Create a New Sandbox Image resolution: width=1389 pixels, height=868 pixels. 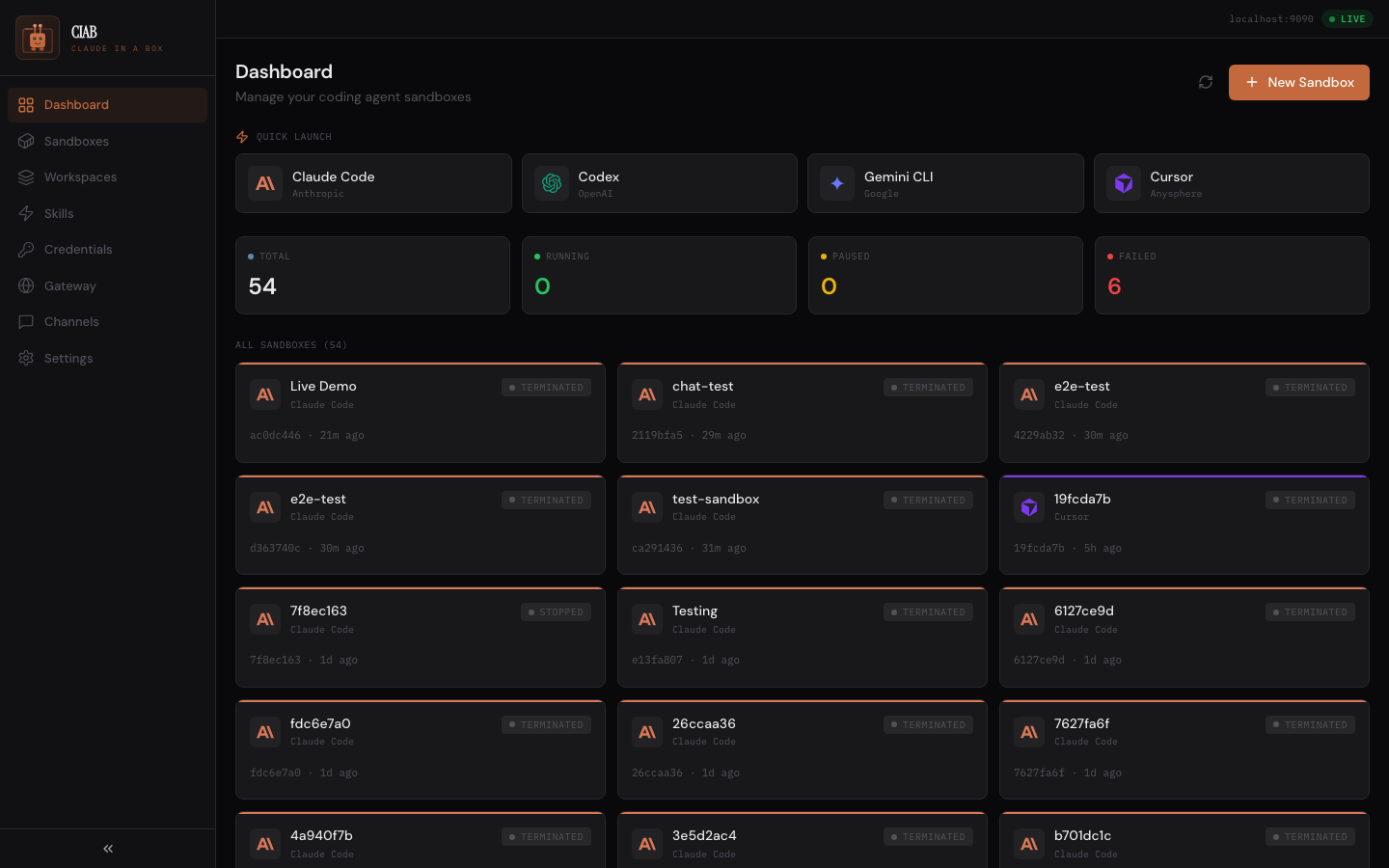pyautogui.click(x=1298, y=82)
